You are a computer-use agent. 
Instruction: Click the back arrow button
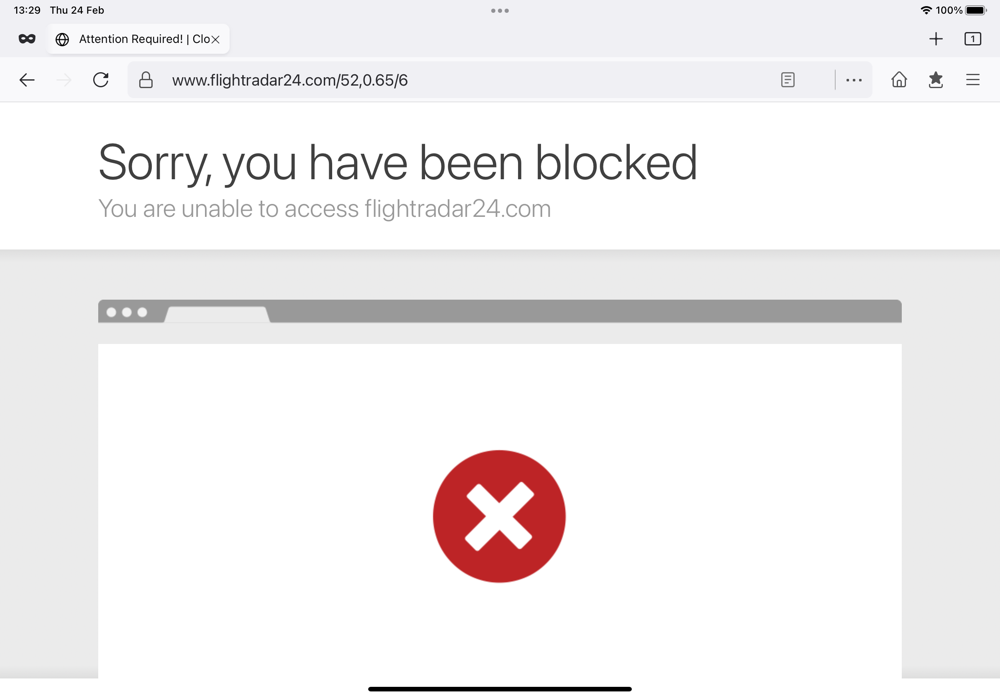[27, 80]
